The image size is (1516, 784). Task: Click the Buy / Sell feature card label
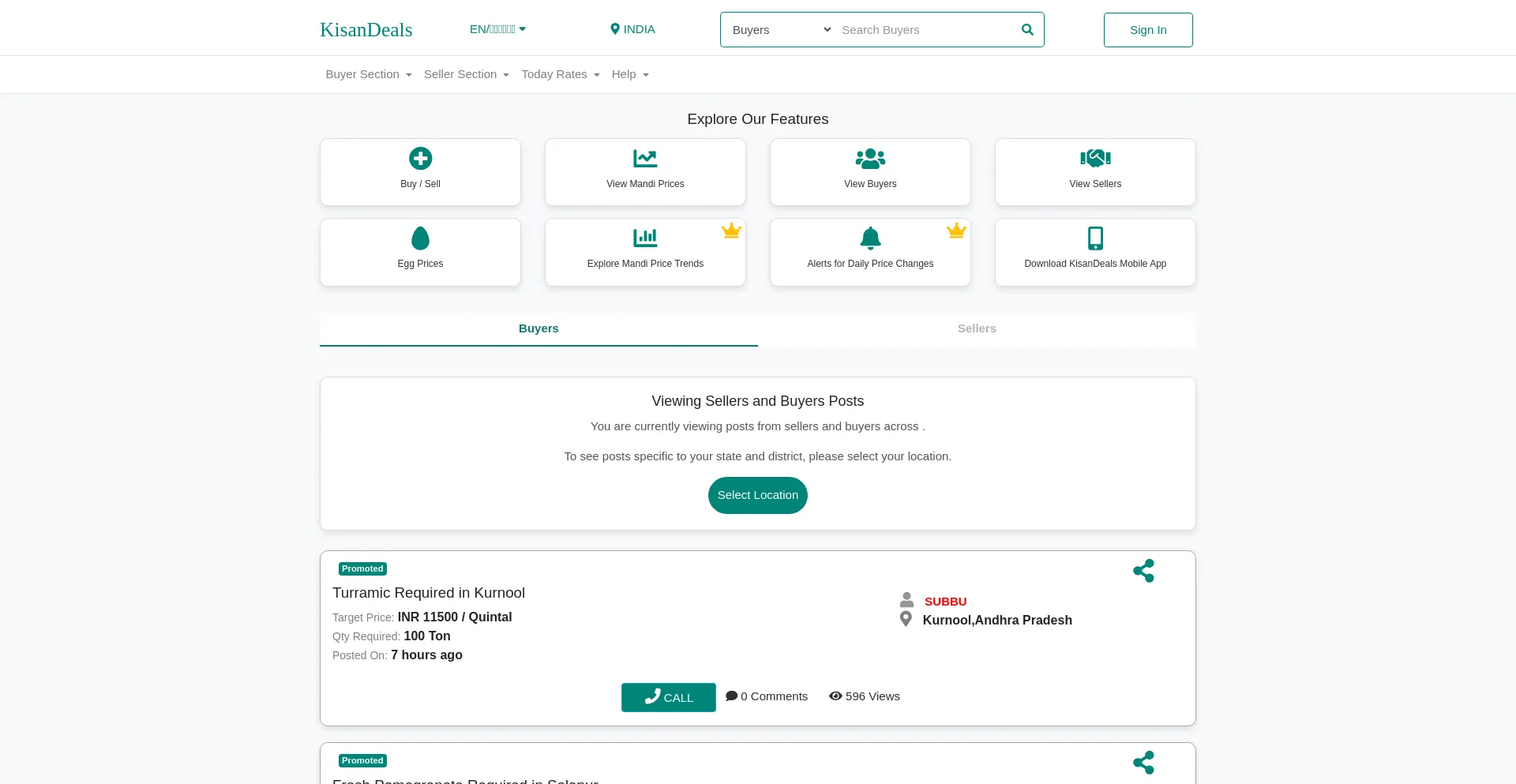(x=420, y=184)
